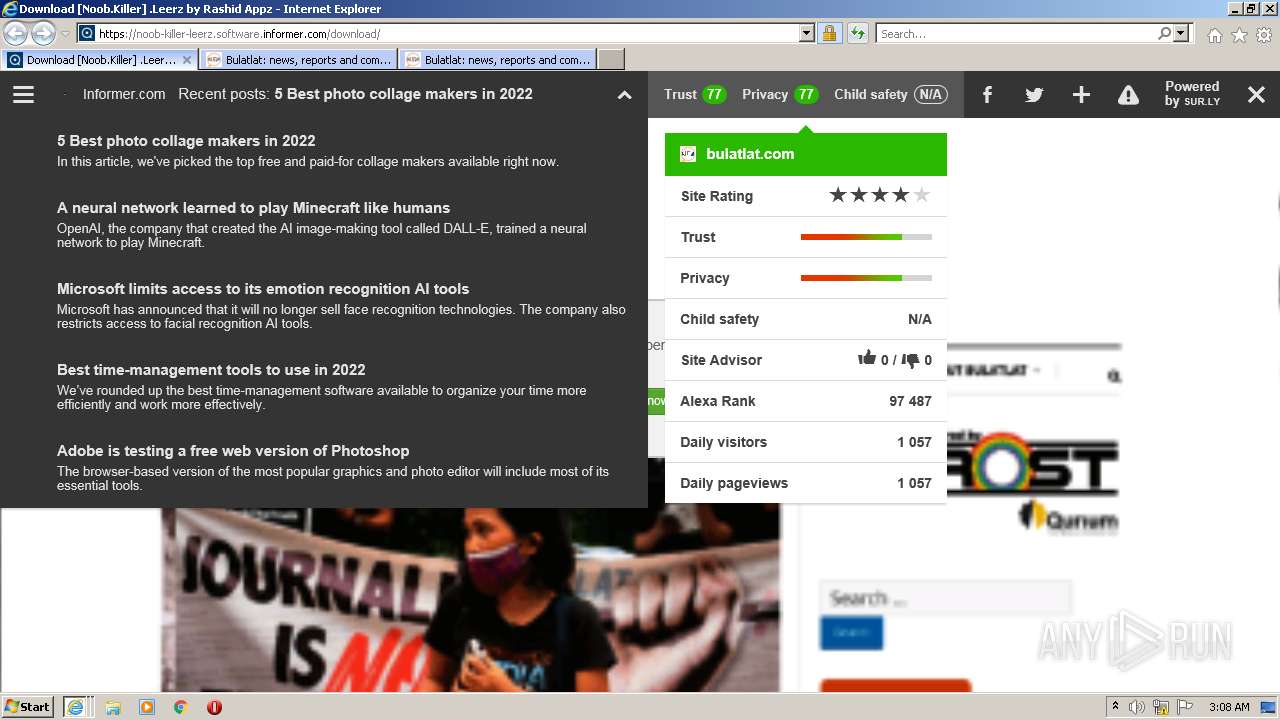Refresh page with the refresh icon
The image size is (1280, 720).
857,33
